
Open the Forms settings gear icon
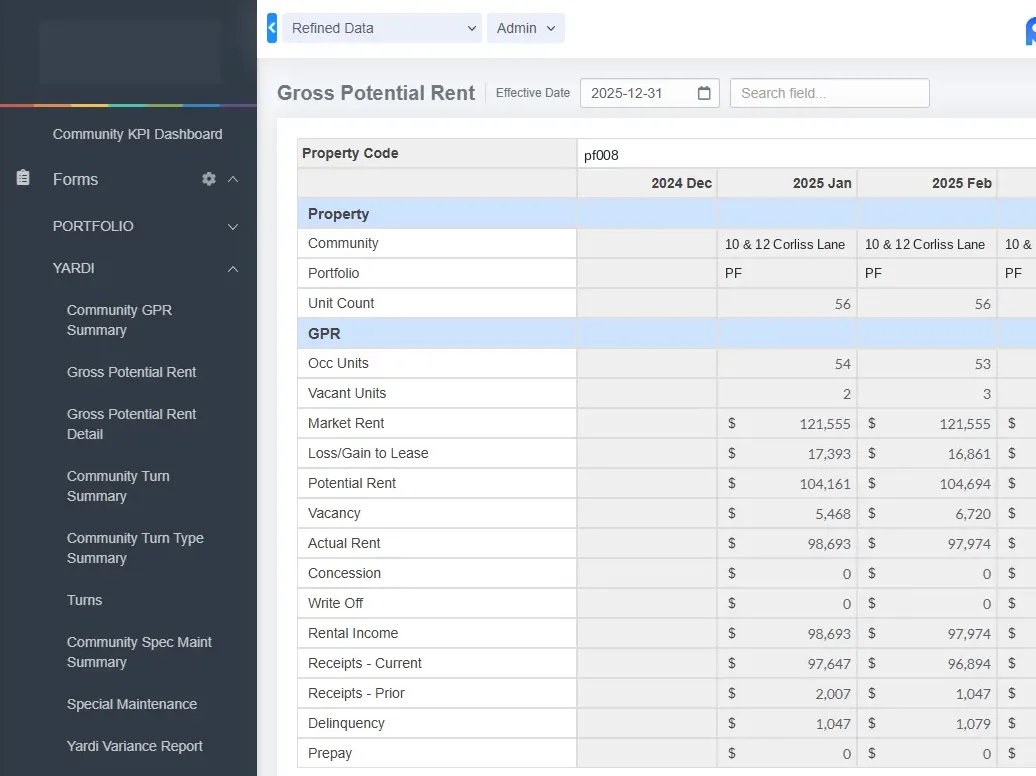pyautogui.click(x=209, y=179)
